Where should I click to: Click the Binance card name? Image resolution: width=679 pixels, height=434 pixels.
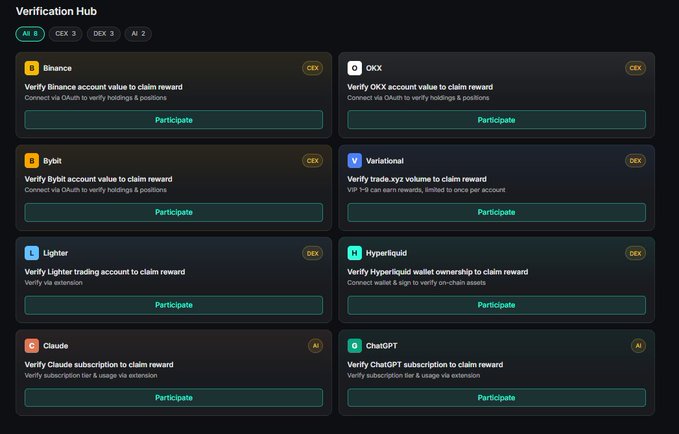tap(57, 68)
